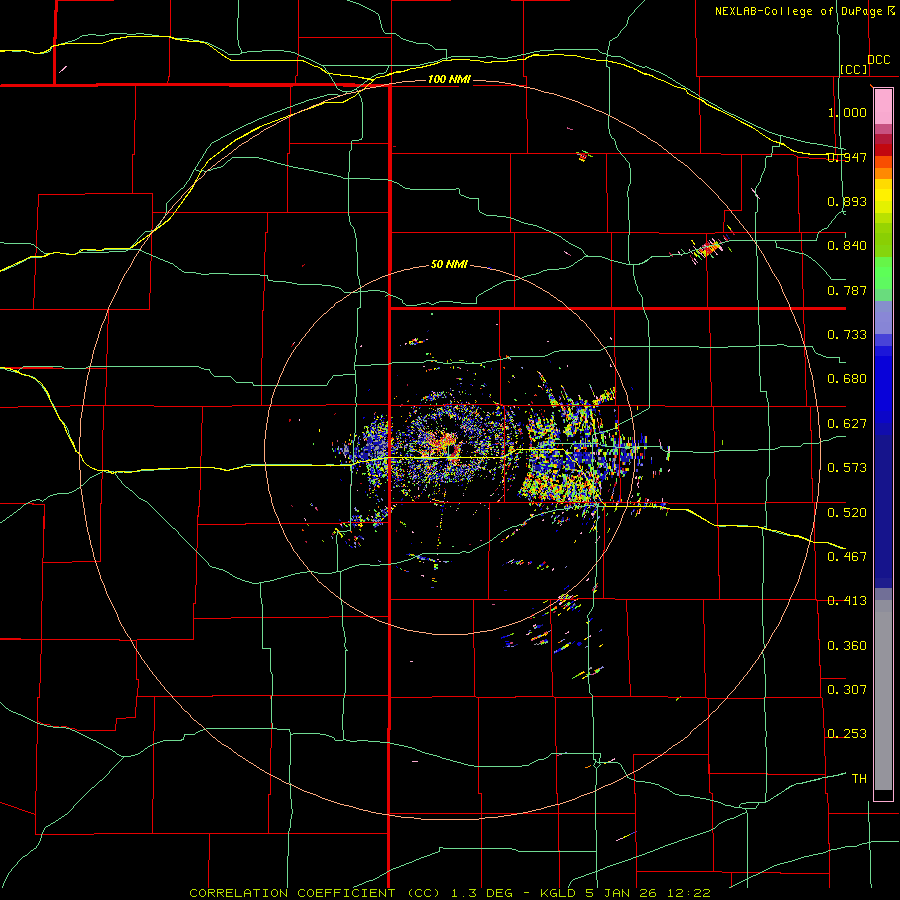Select the 0.680 scale value
Viewport: 900px width, 900px height.
click(x=847, y=379)
